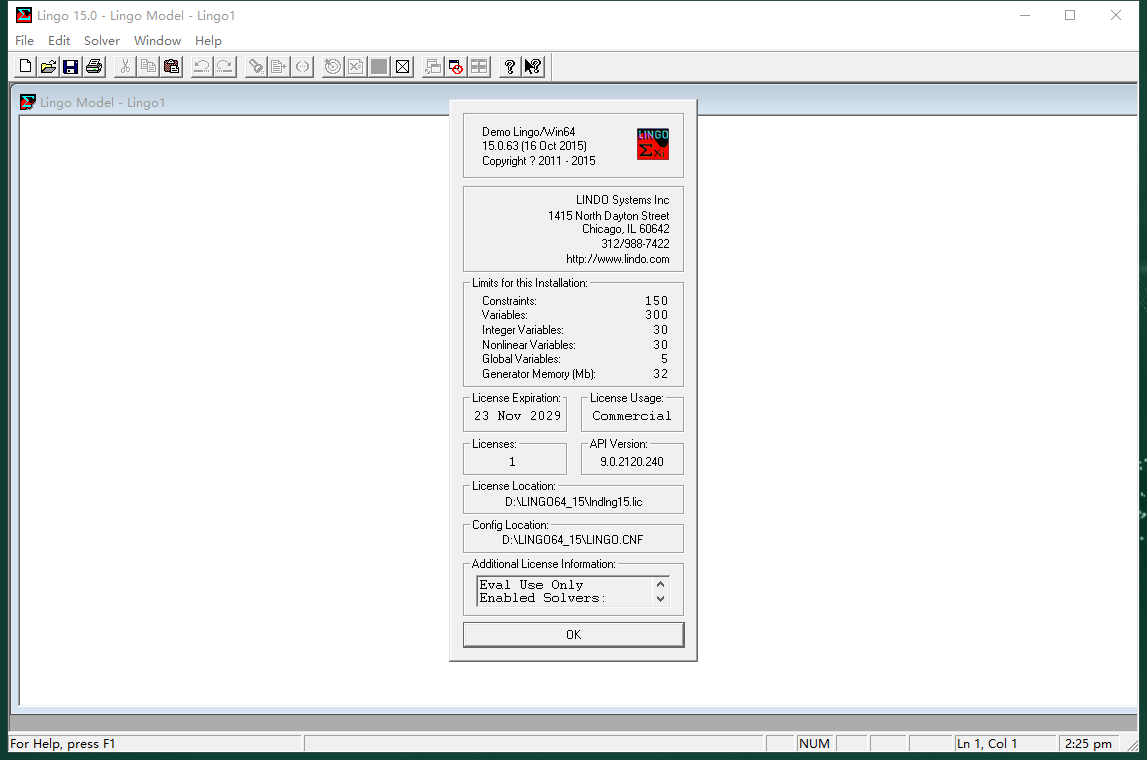Select the Global Variables value 5
1147x760 pixels.
click(664, 359)
